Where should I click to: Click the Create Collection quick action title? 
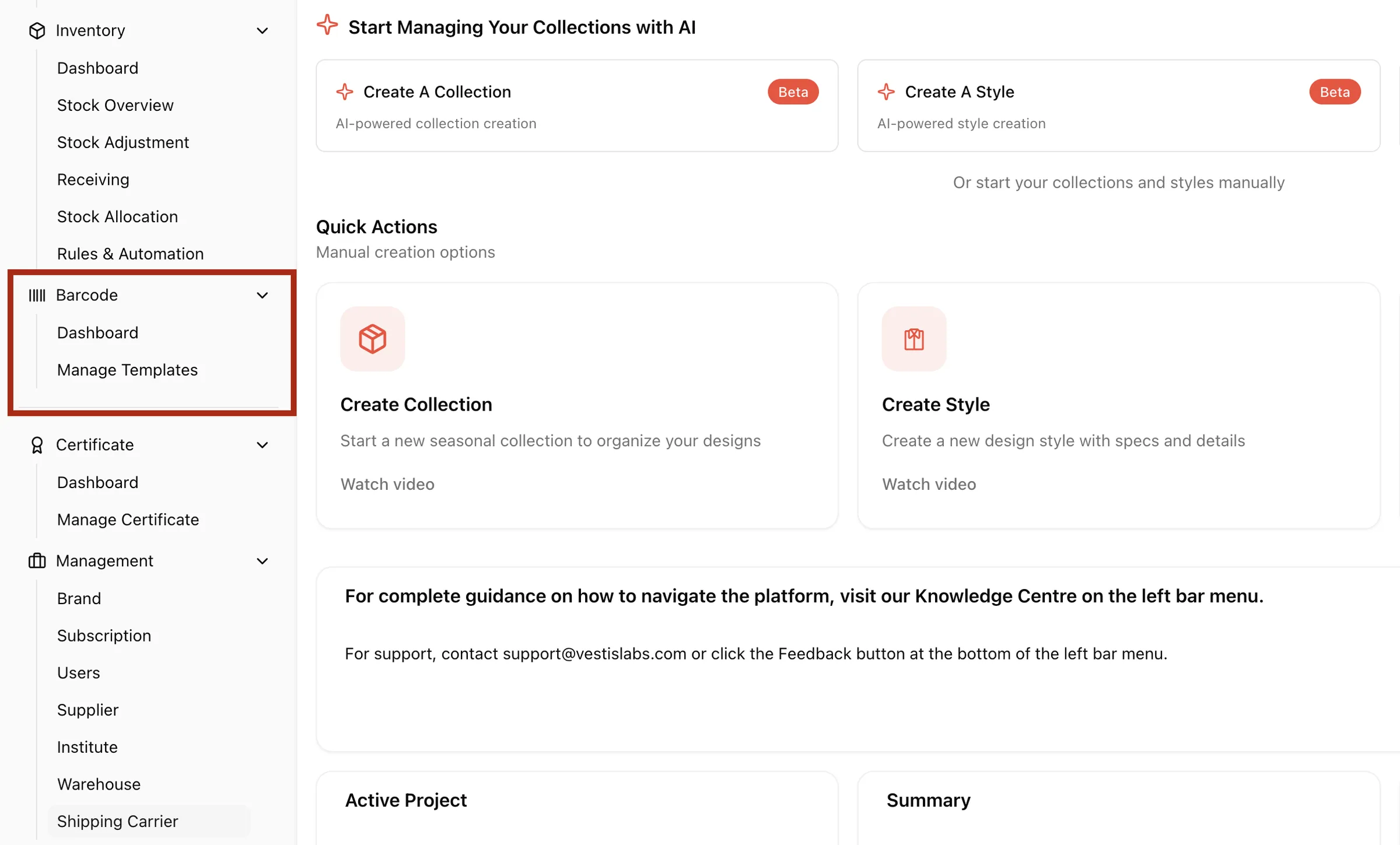click(416, 404)
